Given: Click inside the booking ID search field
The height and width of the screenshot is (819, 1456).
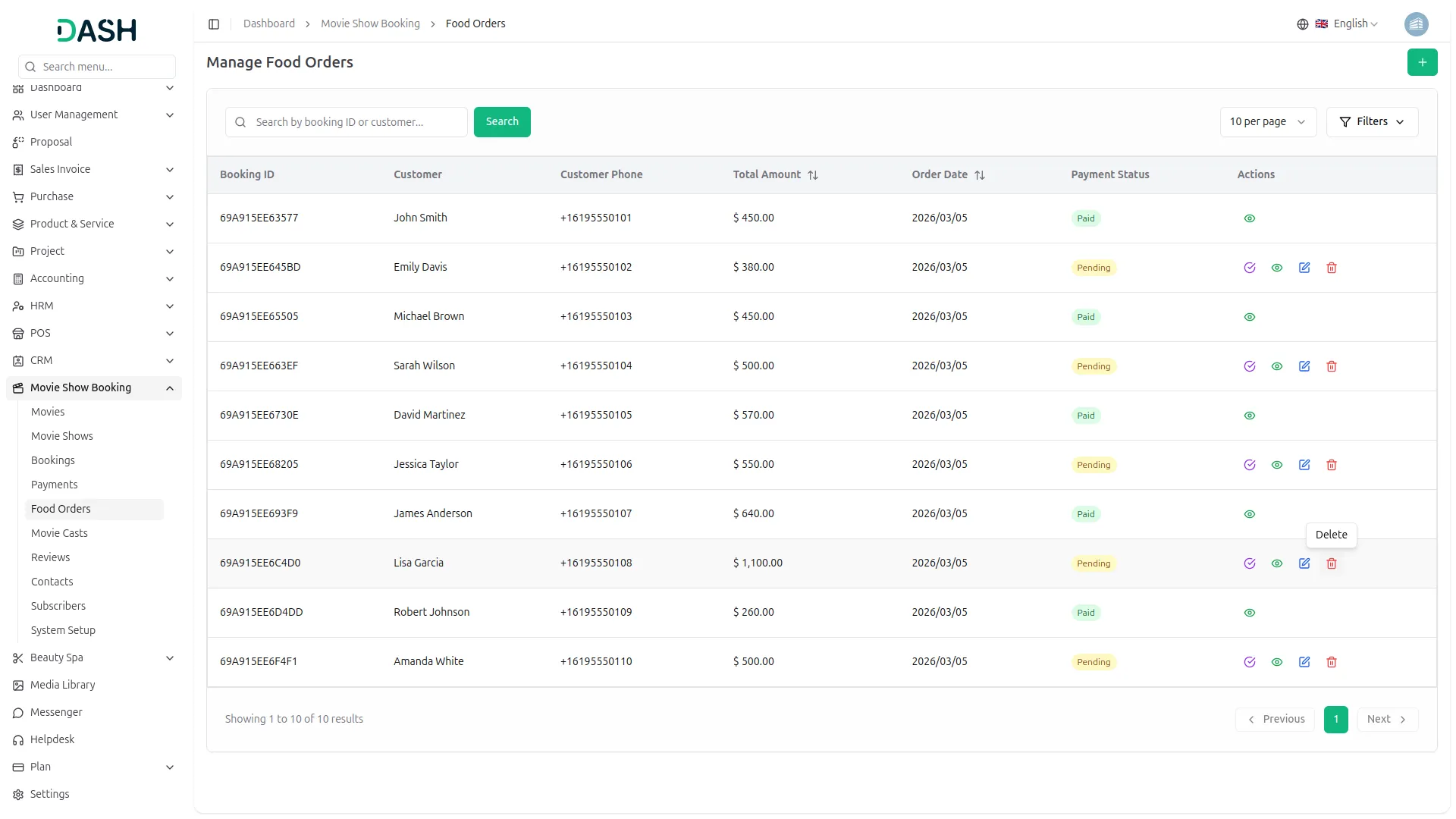Looking at the screenshot, I should click(x=349, y=121).
